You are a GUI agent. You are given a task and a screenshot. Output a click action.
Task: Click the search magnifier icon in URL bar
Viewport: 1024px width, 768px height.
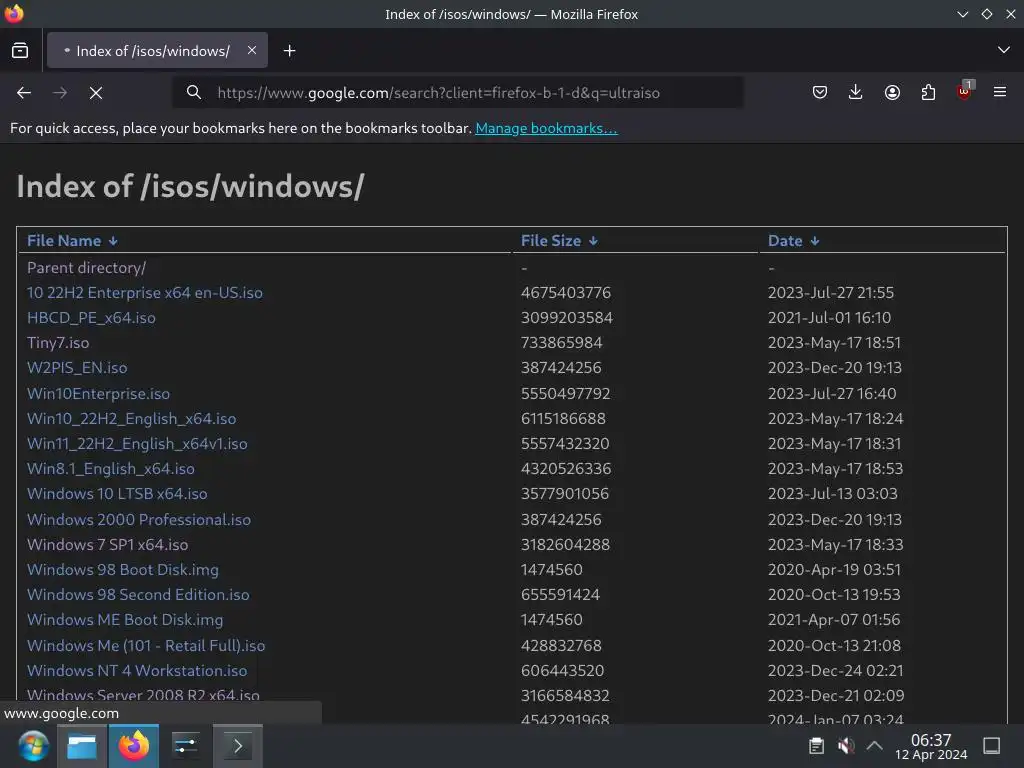click(193, 92)
